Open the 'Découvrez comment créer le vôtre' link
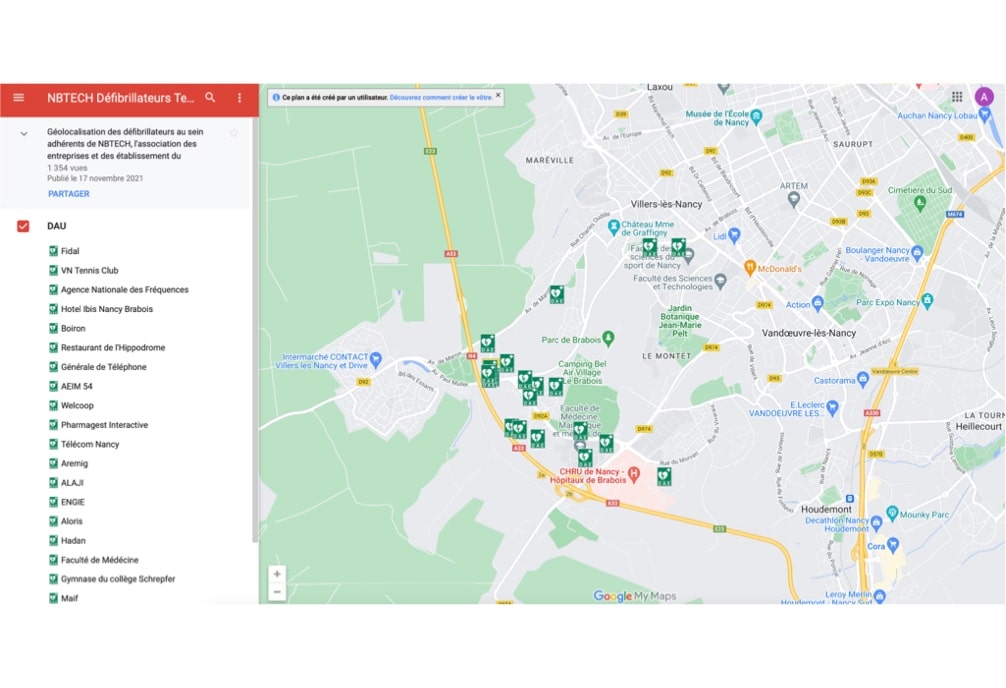Screen dimensions: 1006x688 click(441, 97)
